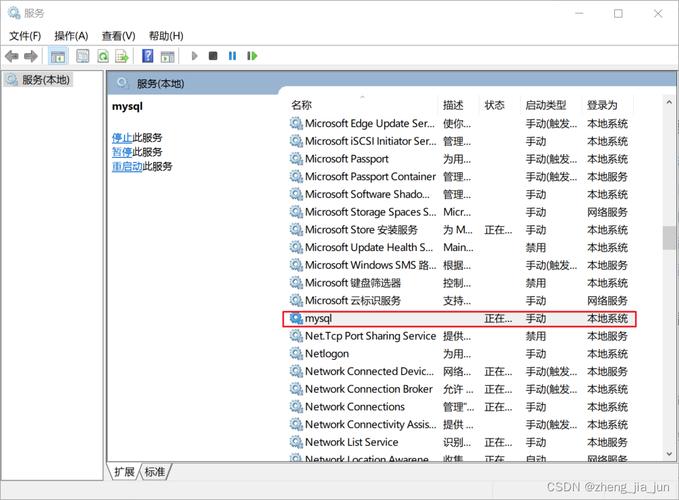Select the Microsoft Passport Container row
This screenshot has height=500, width=679.
coord(459,177)
